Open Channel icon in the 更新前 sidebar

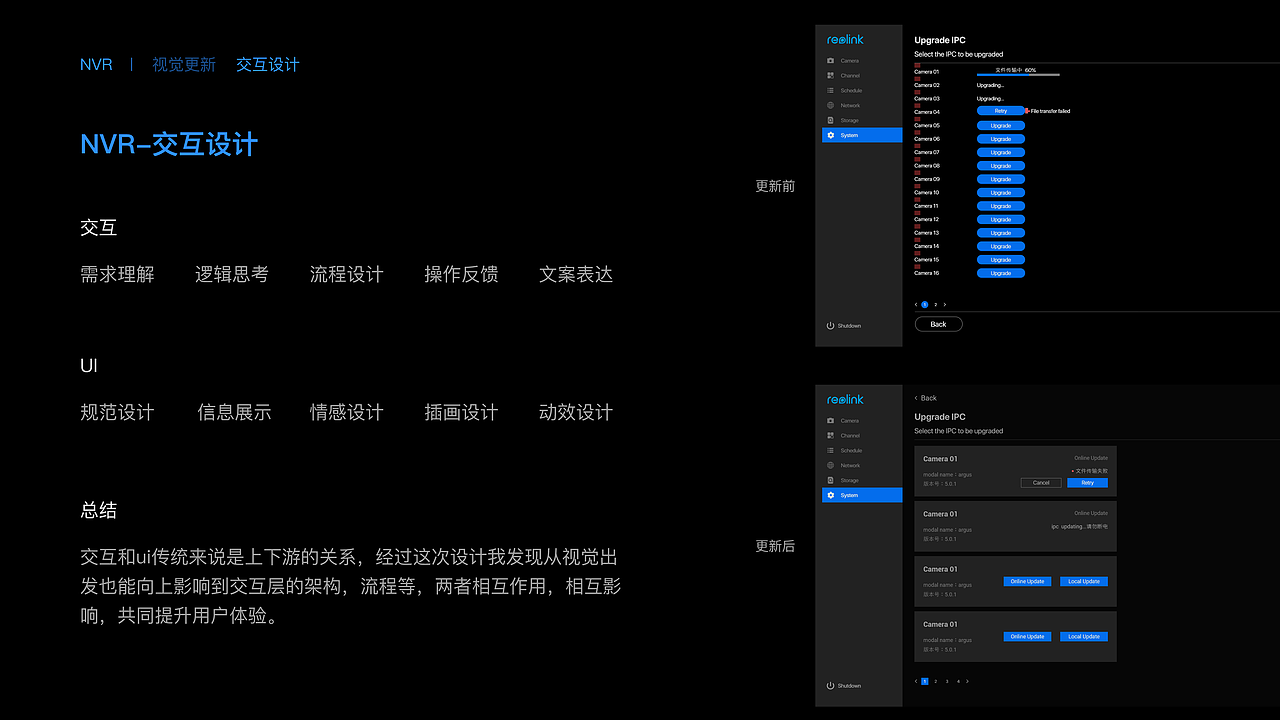point(831,76)
